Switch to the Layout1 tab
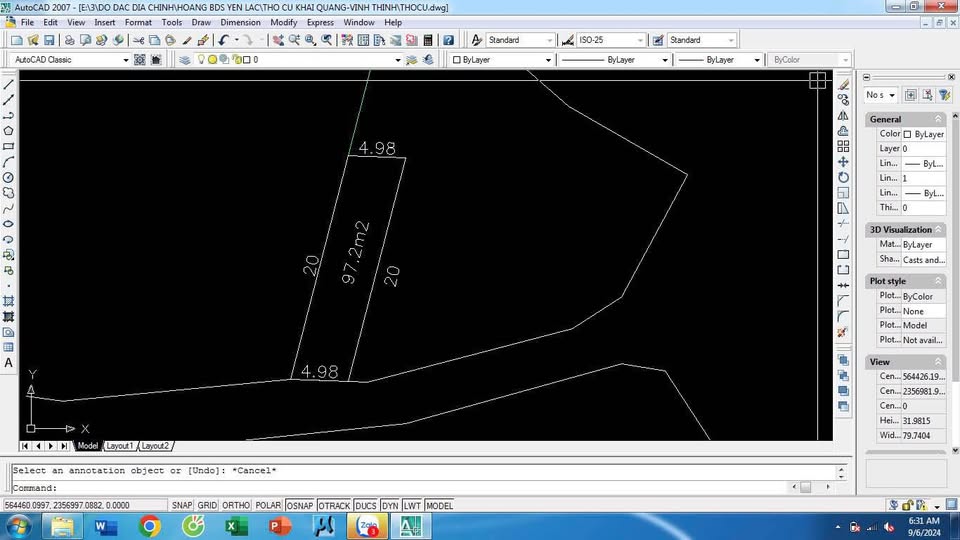The image size is (960, 540). (119, 446)
